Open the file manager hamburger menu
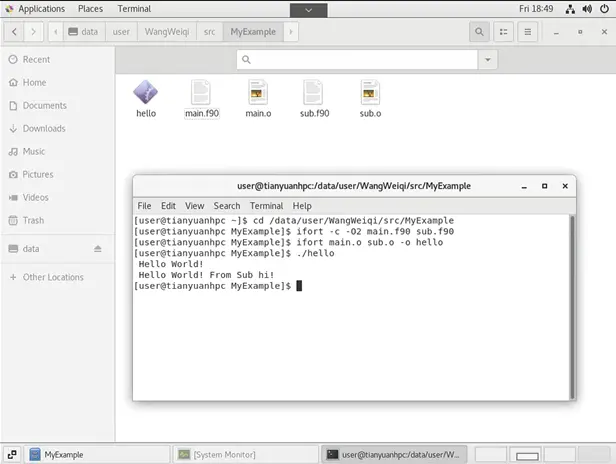 528,32
